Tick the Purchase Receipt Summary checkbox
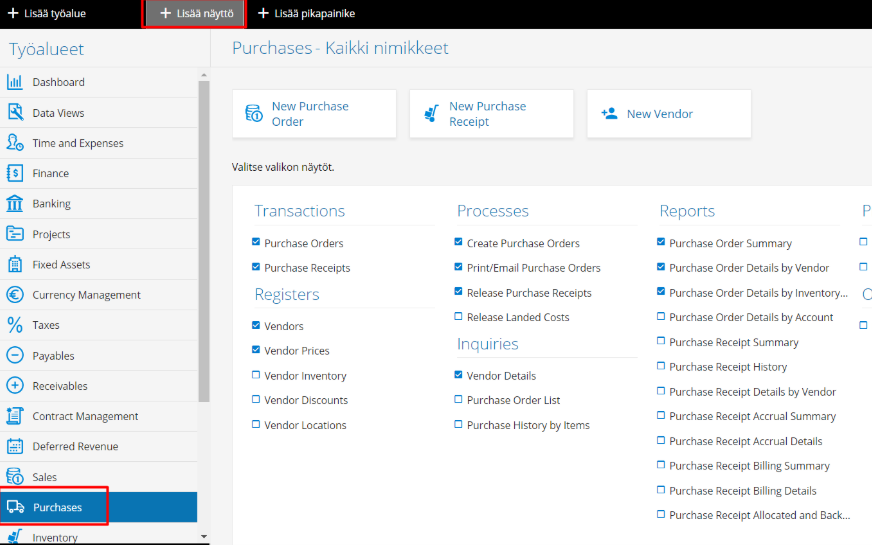The width and height of the screenshot is (872, 545). click(661, 341)
